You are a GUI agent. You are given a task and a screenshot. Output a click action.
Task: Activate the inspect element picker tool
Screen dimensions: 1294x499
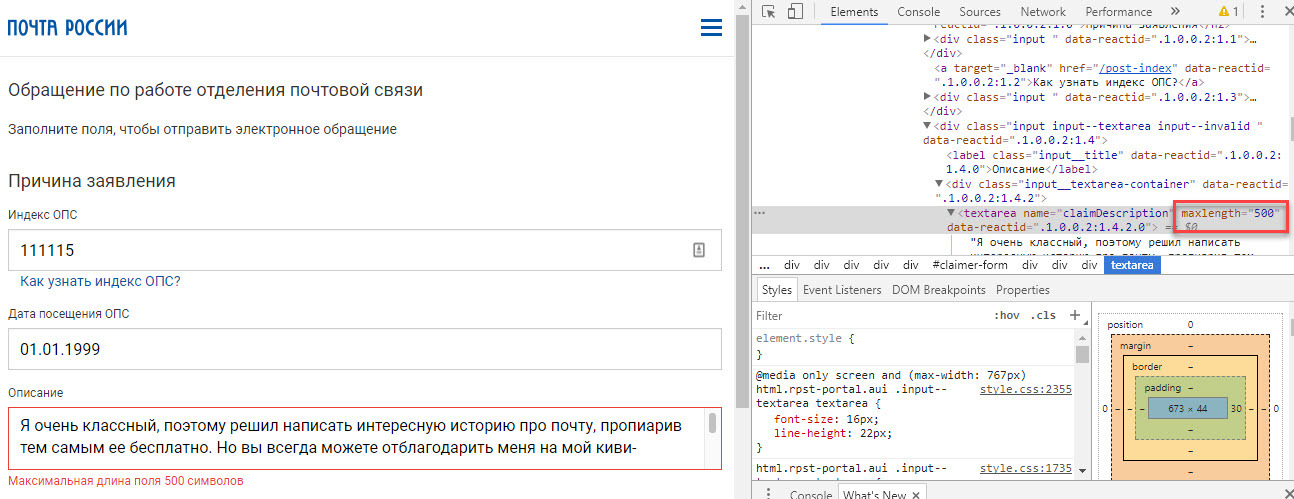(768, 12)
